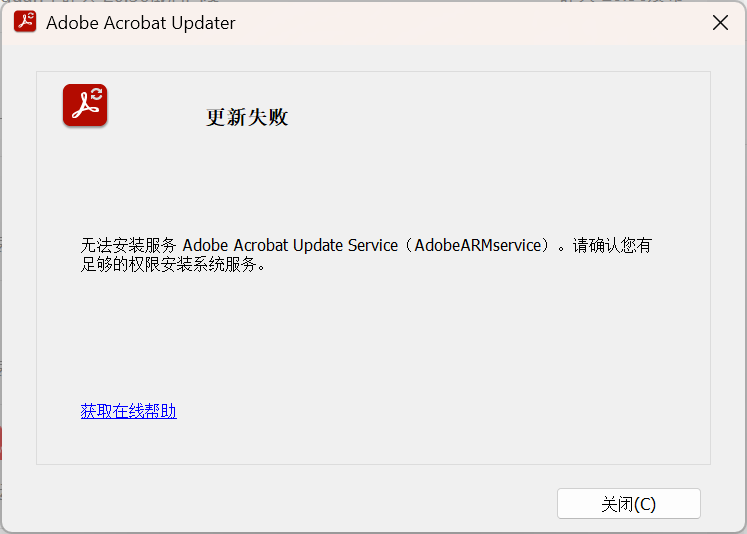Click the word Acrobat in the error message
This screenshot has width=747, height=534.
tap(261, 245)
